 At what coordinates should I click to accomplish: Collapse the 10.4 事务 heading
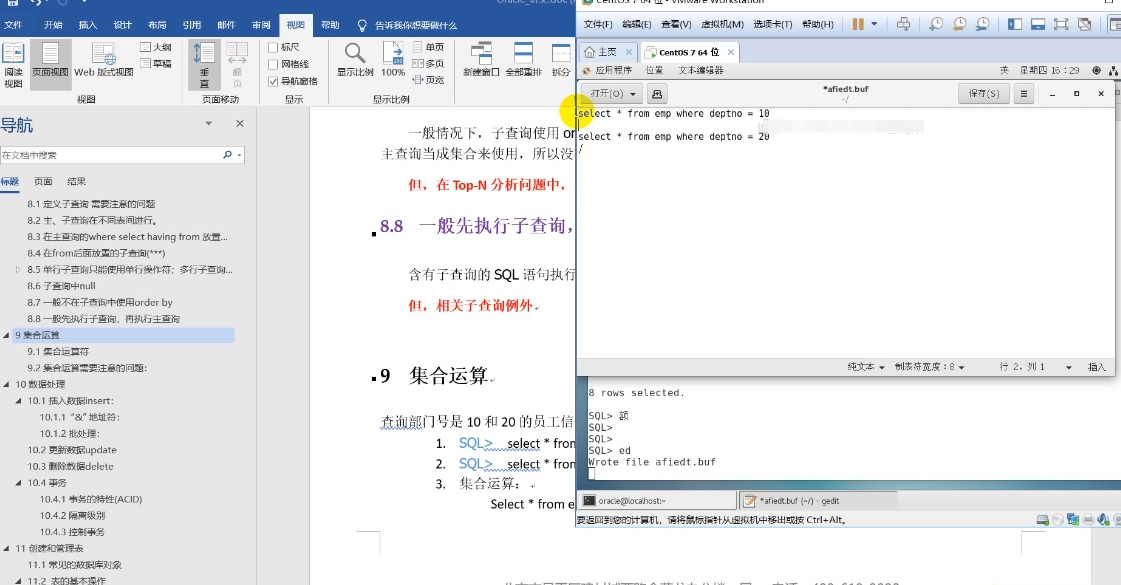pos(19,483)
